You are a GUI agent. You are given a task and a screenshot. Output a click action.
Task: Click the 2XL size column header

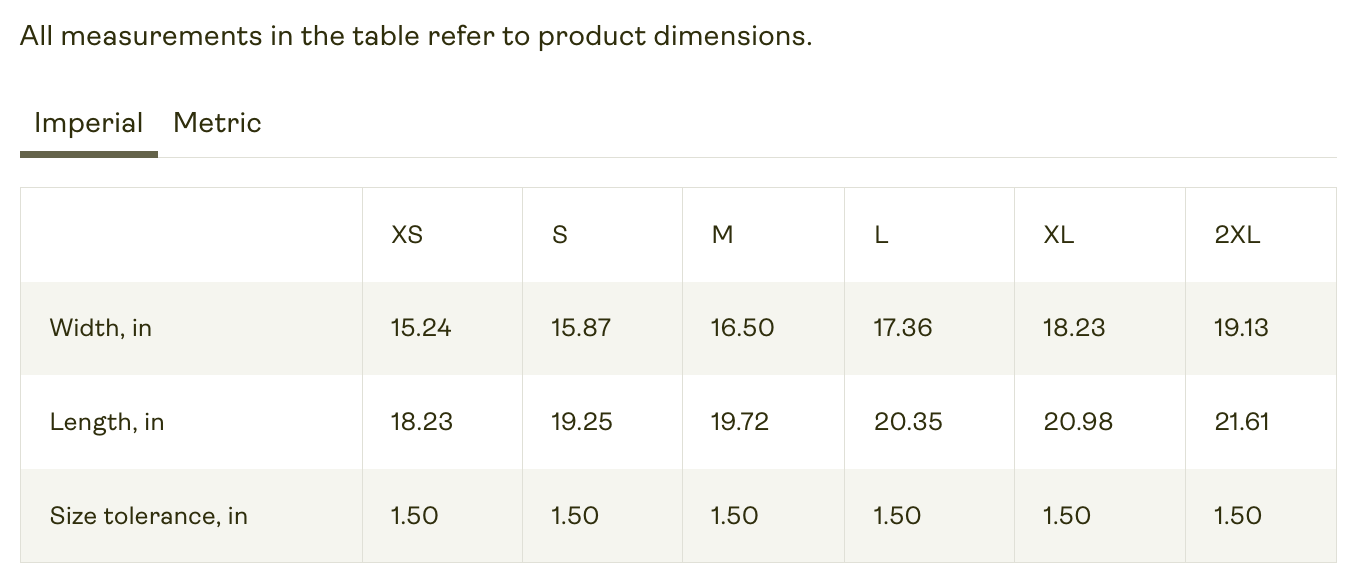click(x=1237, y=235)
